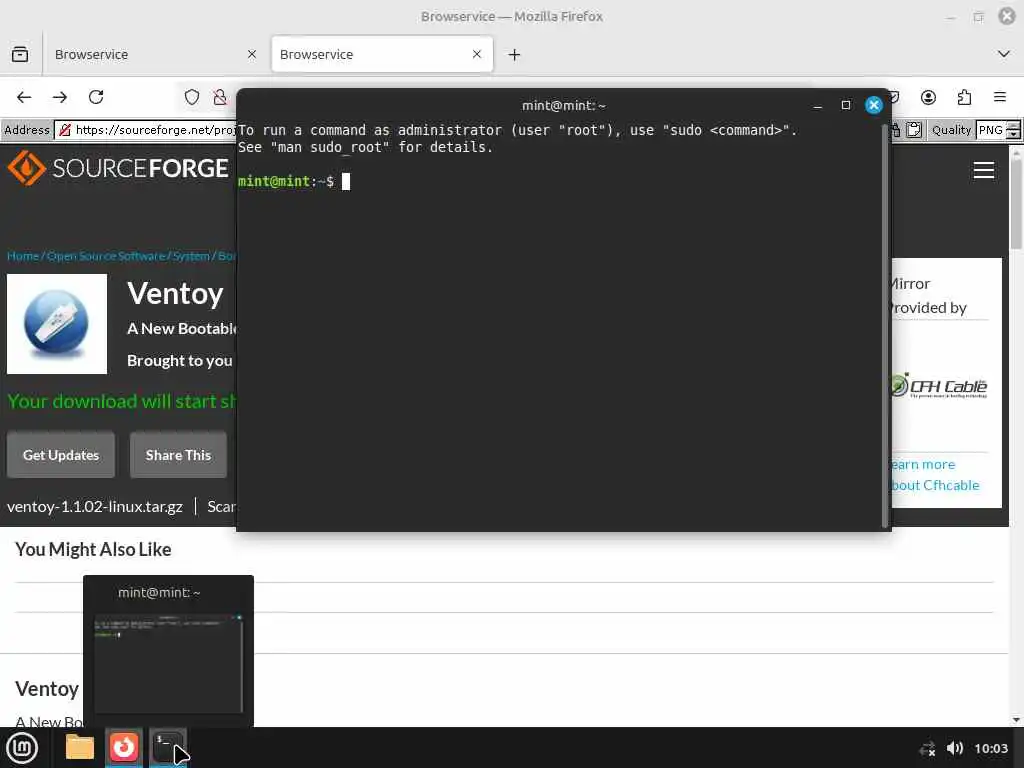Open the Files folder in the taskbar

80,747
